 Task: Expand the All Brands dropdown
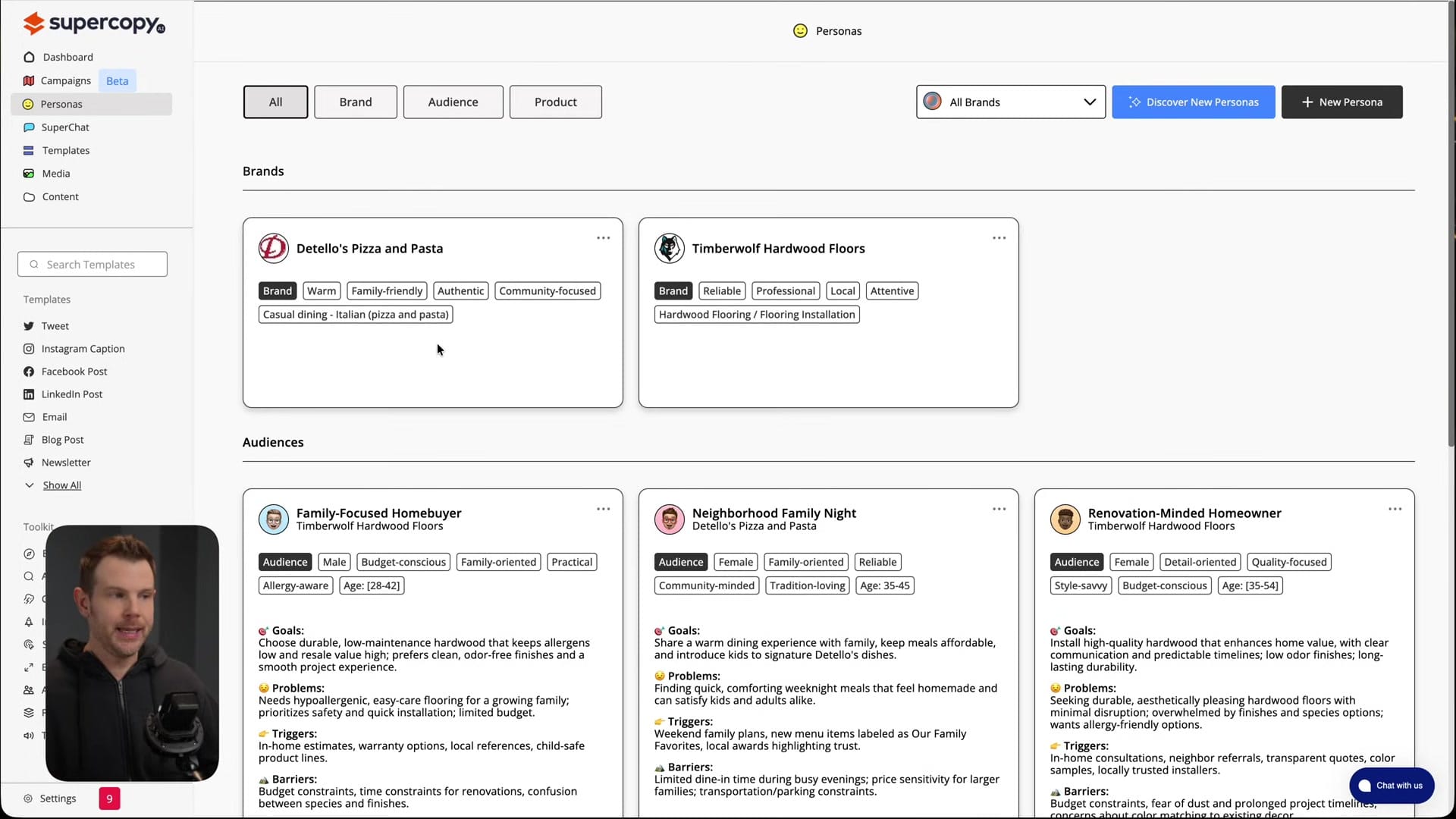[1011, 102]
